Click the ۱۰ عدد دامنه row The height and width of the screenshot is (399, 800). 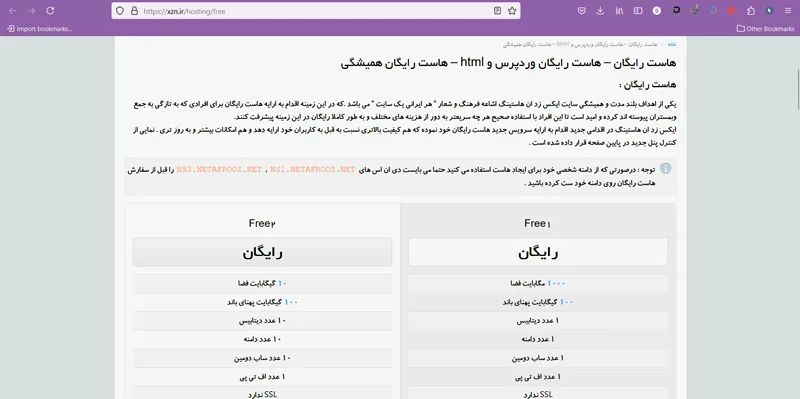coord(262,339)
